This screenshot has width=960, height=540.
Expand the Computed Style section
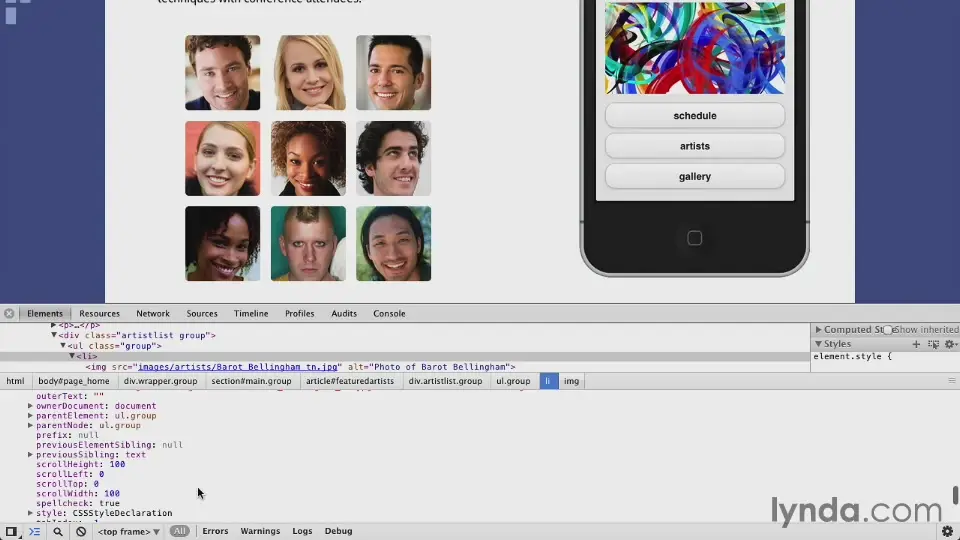(x=819, y=329)
